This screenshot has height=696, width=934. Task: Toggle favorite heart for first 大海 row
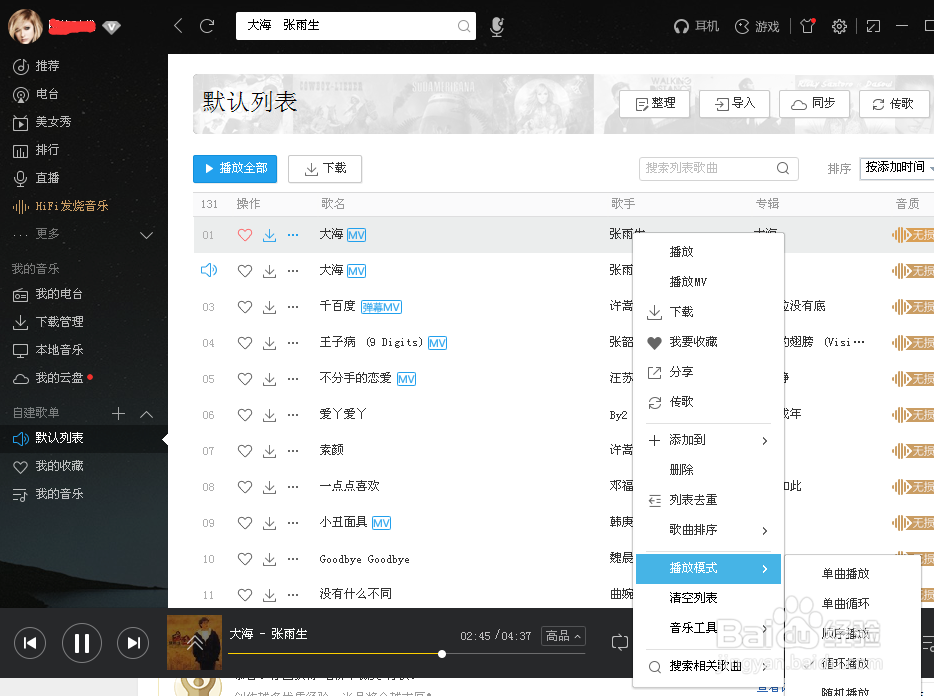245,235
